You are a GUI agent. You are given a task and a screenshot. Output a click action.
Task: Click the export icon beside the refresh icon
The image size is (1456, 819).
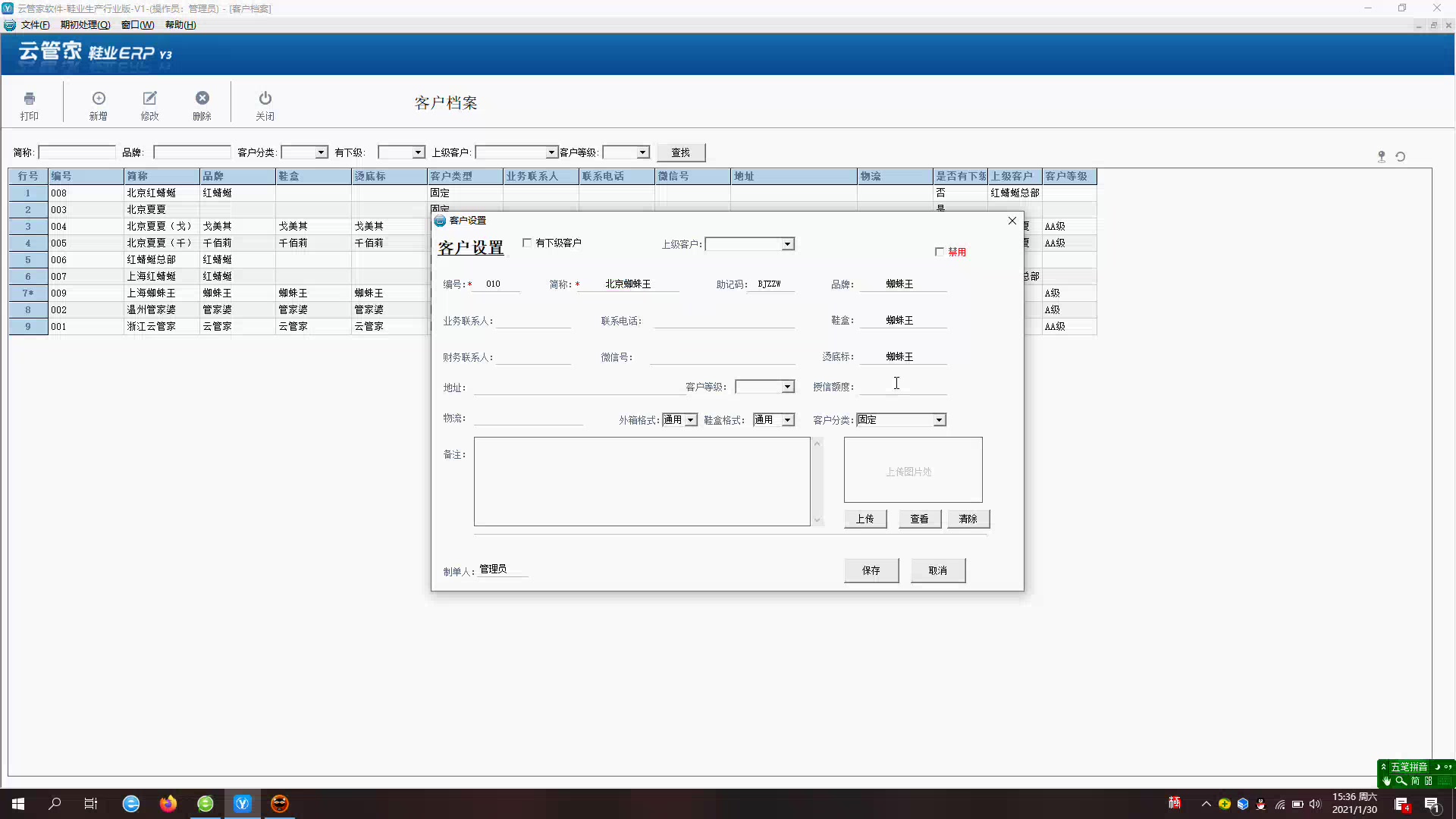coord(1382,157)
